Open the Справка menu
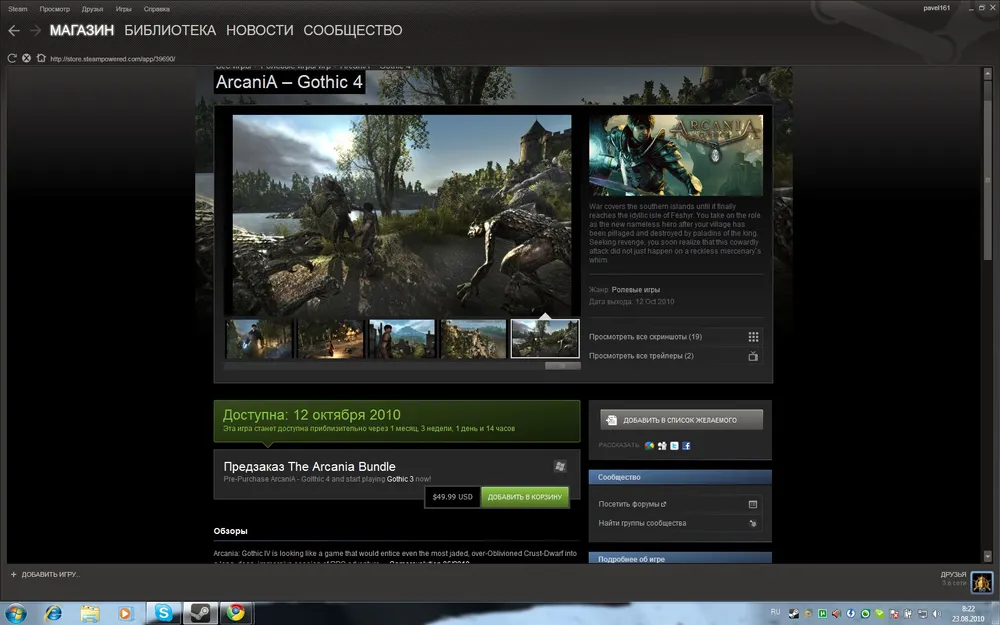Viewport: 1000px width, 625px height. click(x=156, y=8)
